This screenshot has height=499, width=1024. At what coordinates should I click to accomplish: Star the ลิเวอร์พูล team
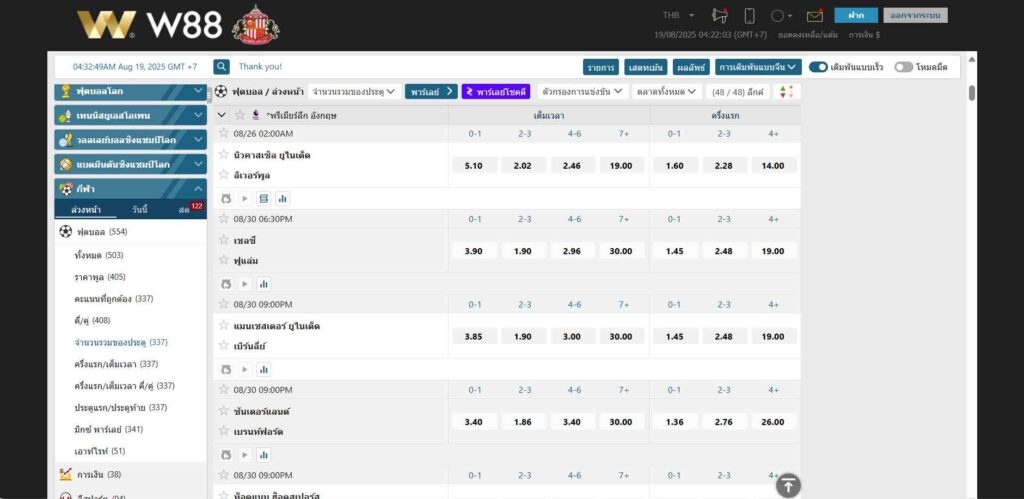click(223, 174)
